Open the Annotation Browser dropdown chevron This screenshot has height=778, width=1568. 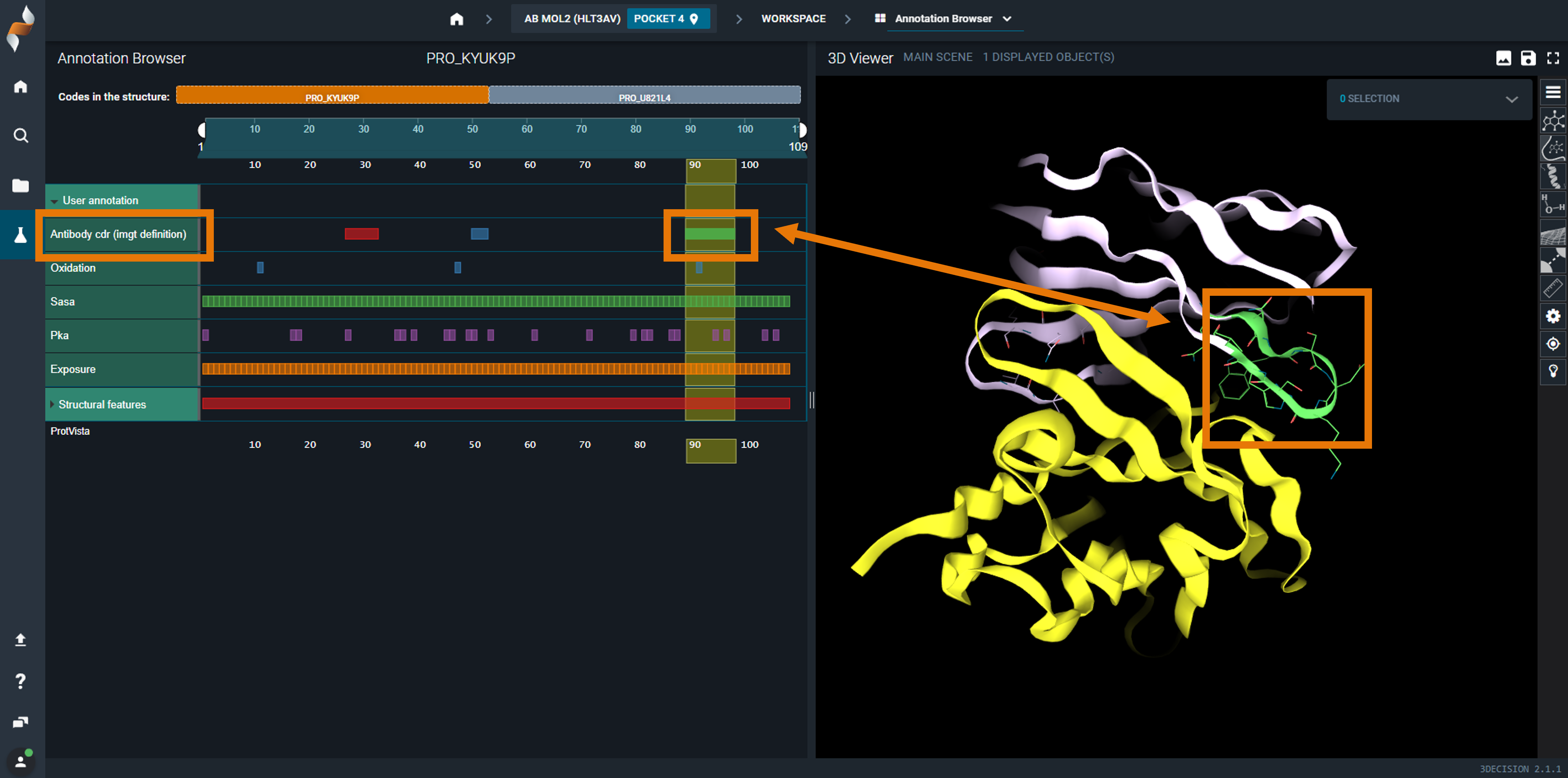[1007, 19]
